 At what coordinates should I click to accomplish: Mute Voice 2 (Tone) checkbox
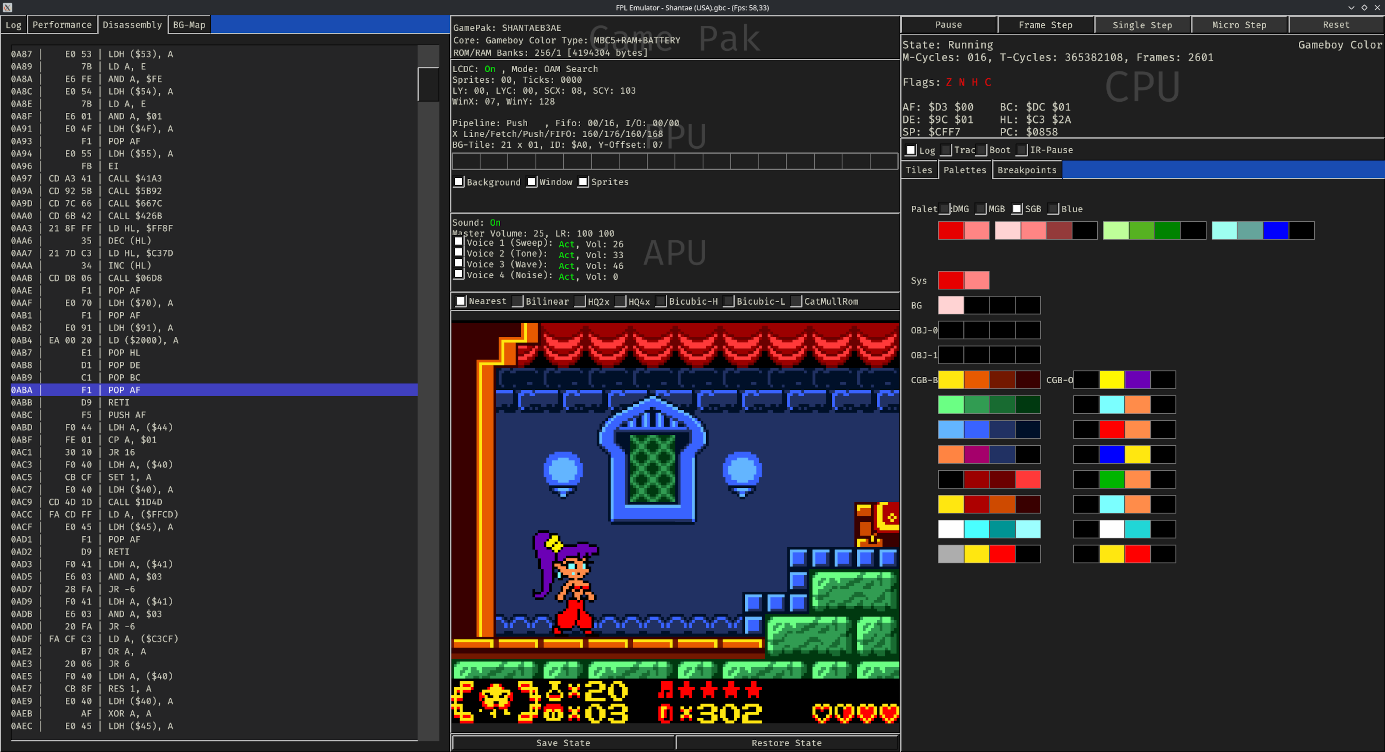point(459,252)
